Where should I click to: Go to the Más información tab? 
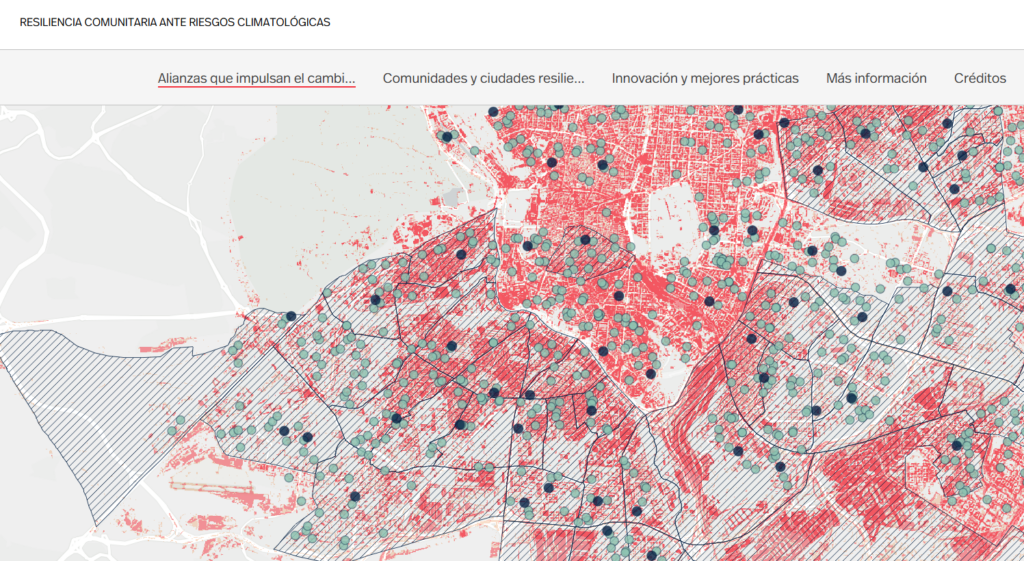[x=876, y=78]
